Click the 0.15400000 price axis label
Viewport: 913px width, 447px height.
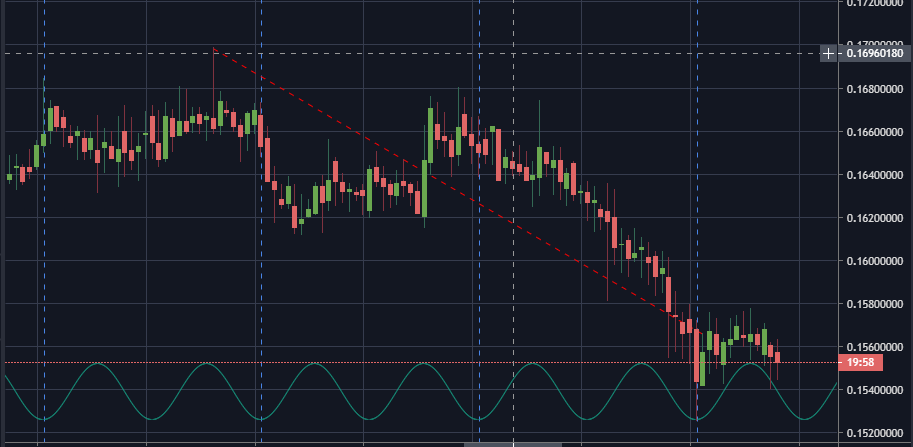(x=875, y=390)
